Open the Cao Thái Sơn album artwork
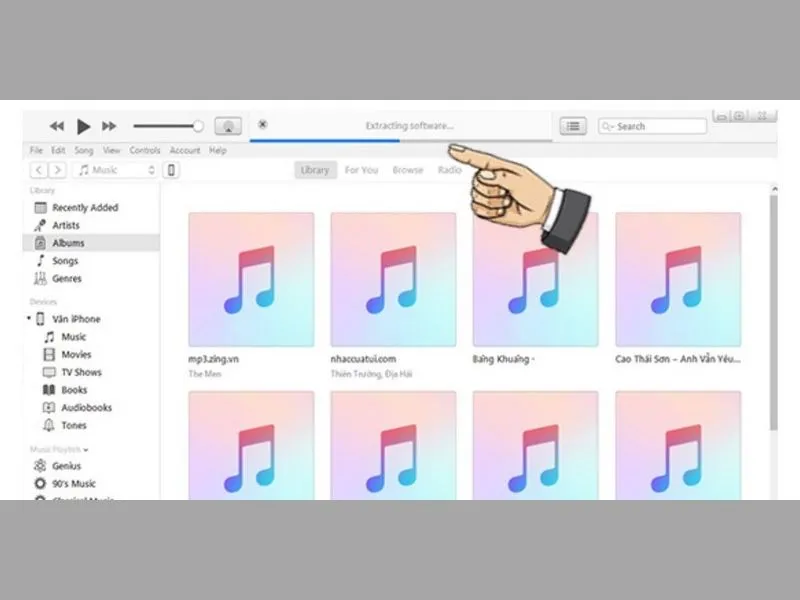 678,280
